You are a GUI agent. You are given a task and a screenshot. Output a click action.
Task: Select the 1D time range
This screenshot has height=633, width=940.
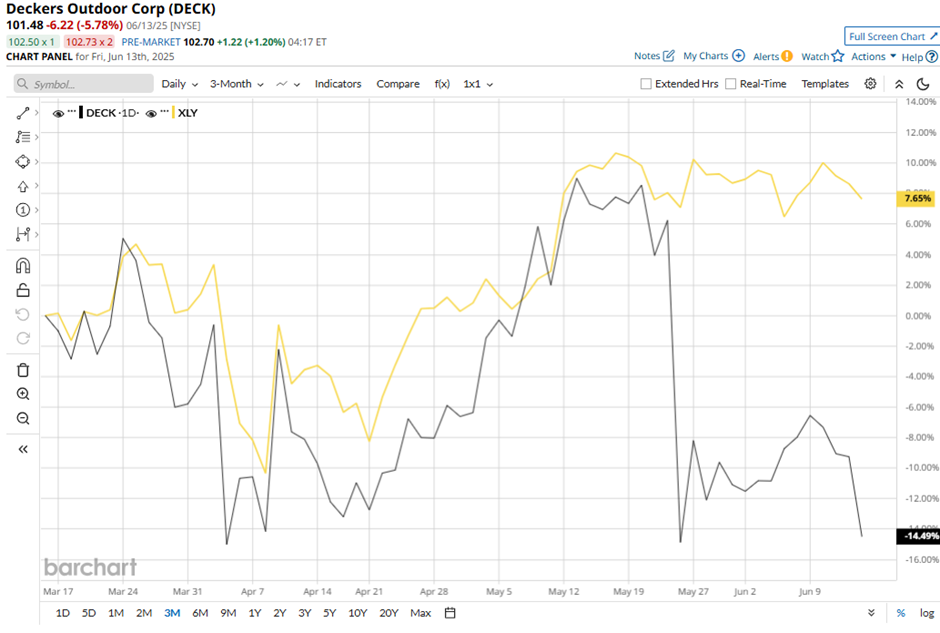pos(62,613)
